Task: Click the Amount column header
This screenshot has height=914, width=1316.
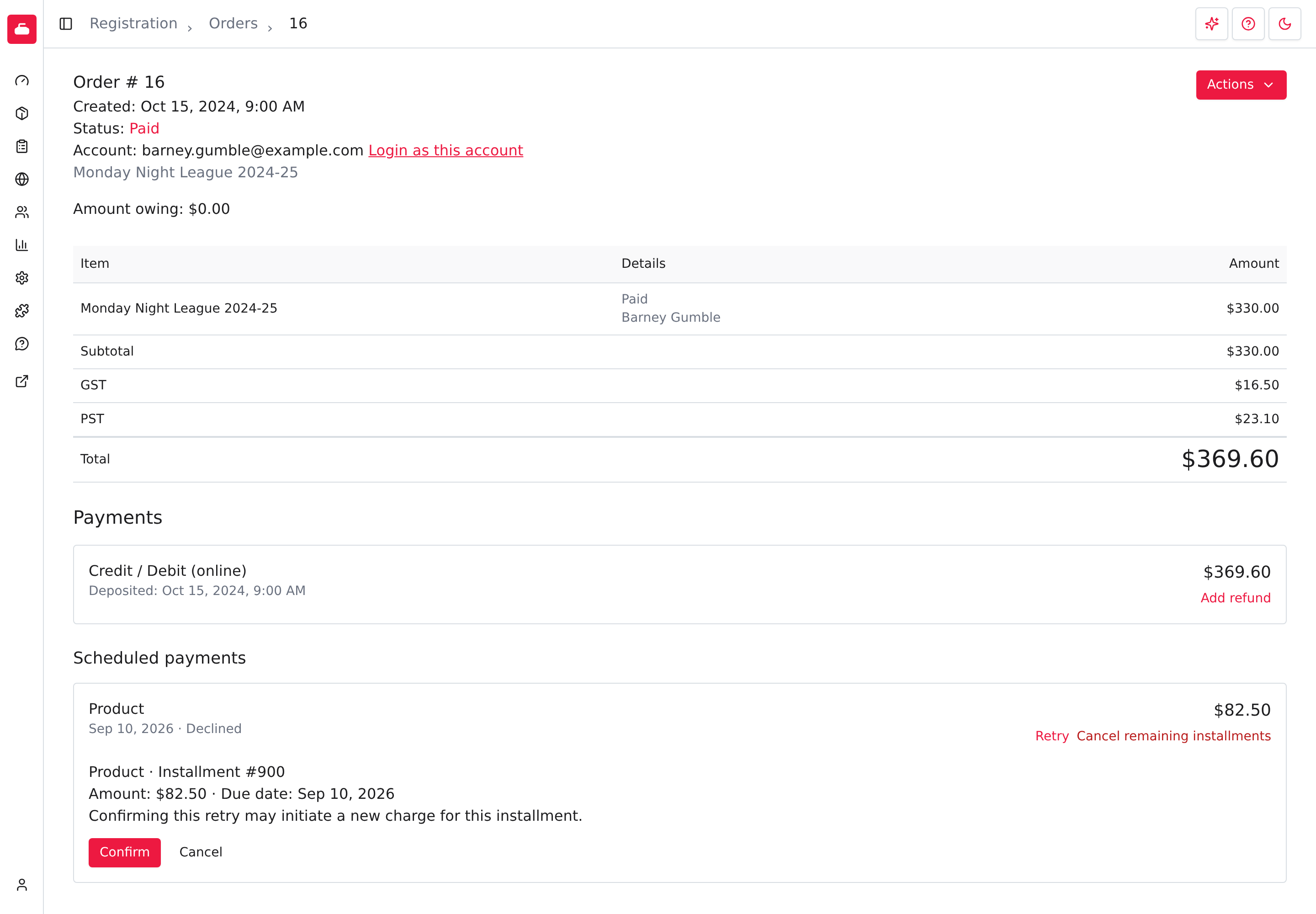Action: point(1254,264)
